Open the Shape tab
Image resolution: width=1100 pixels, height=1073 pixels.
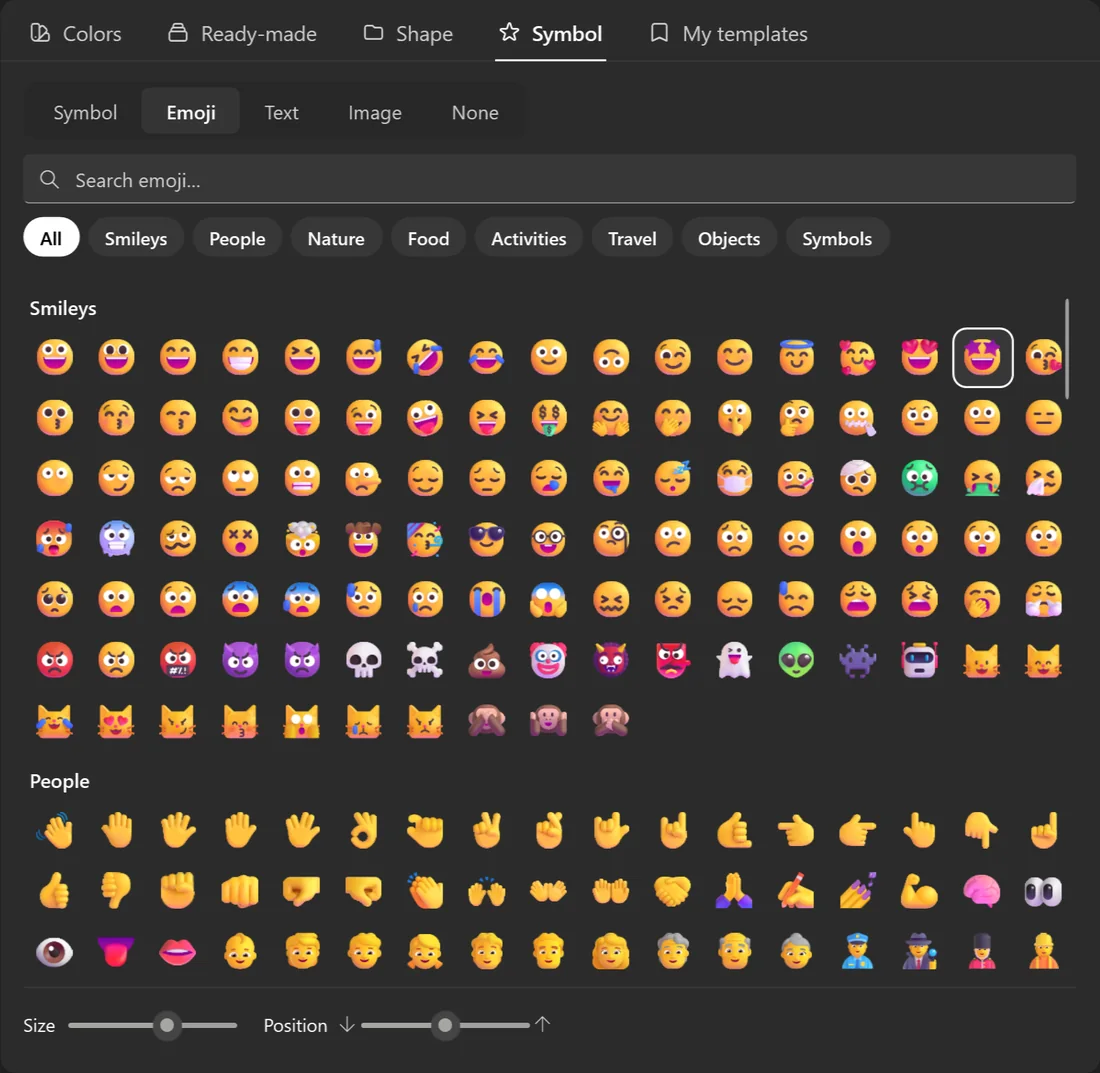408,34
